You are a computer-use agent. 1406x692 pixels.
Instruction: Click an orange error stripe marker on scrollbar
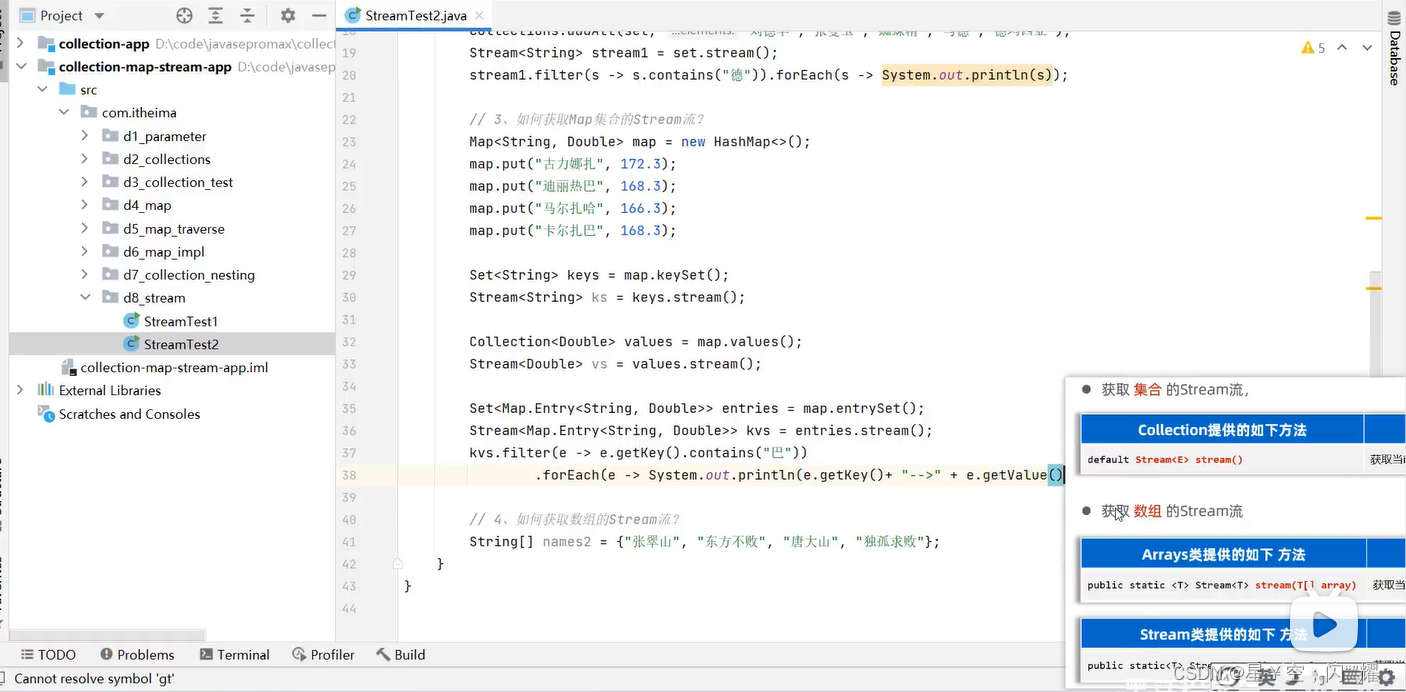tap(1372, 219)
